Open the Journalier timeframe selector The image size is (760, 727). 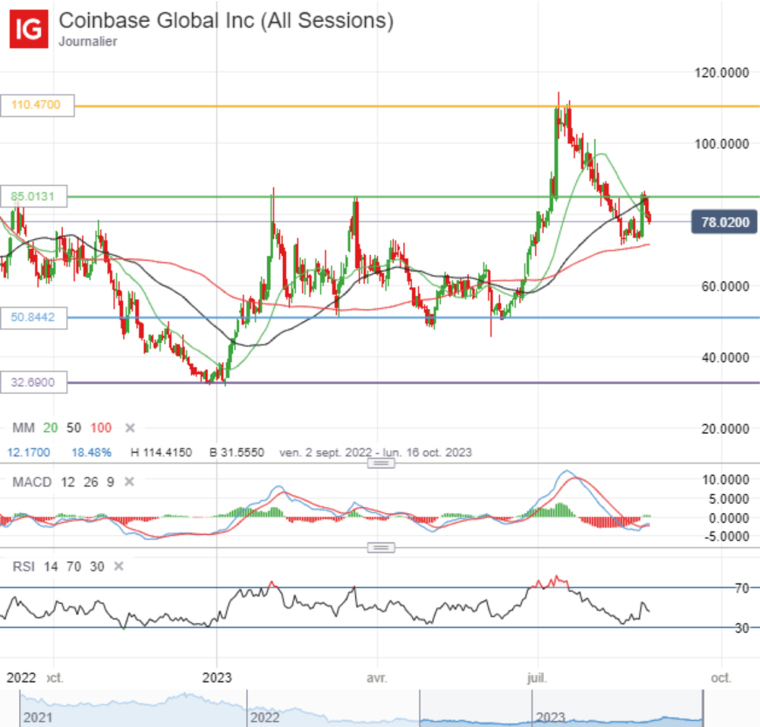tap(87, 42)
